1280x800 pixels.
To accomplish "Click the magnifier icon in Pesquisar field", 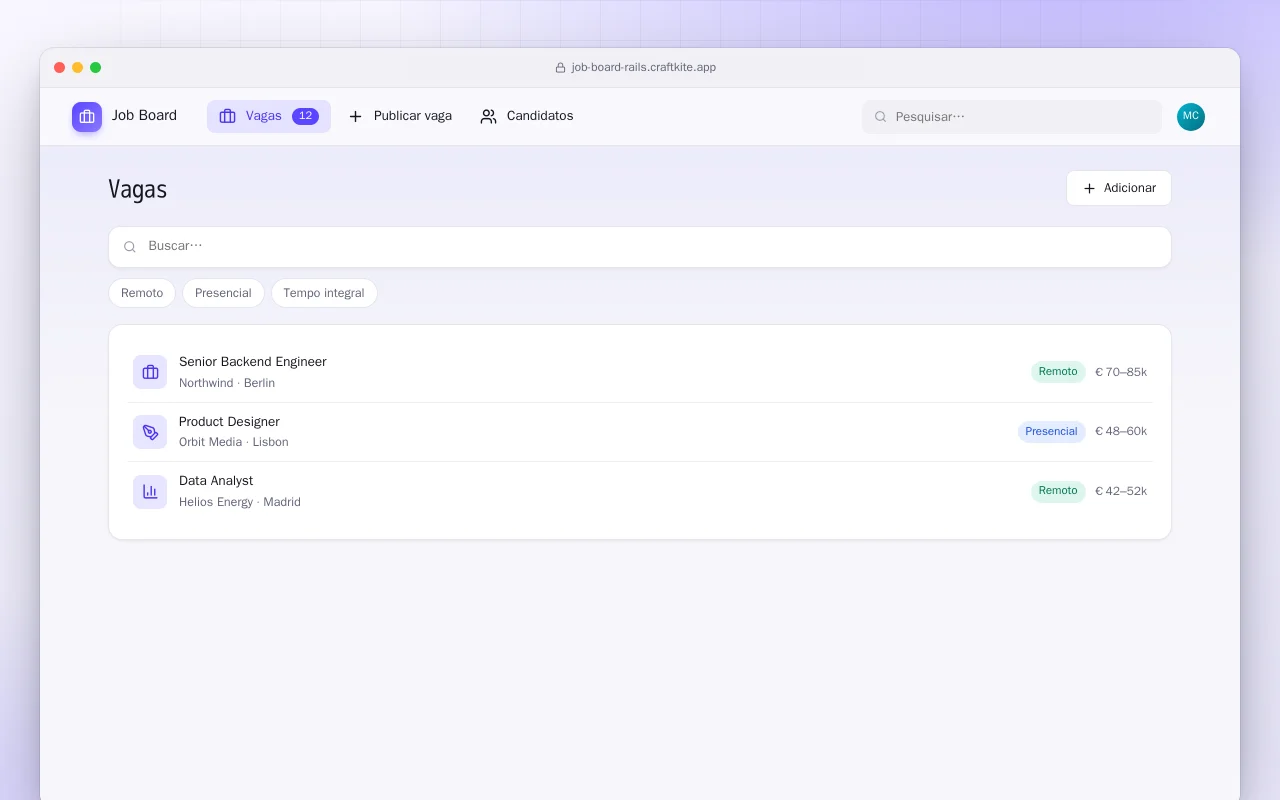I will click(x=881, y=117).
